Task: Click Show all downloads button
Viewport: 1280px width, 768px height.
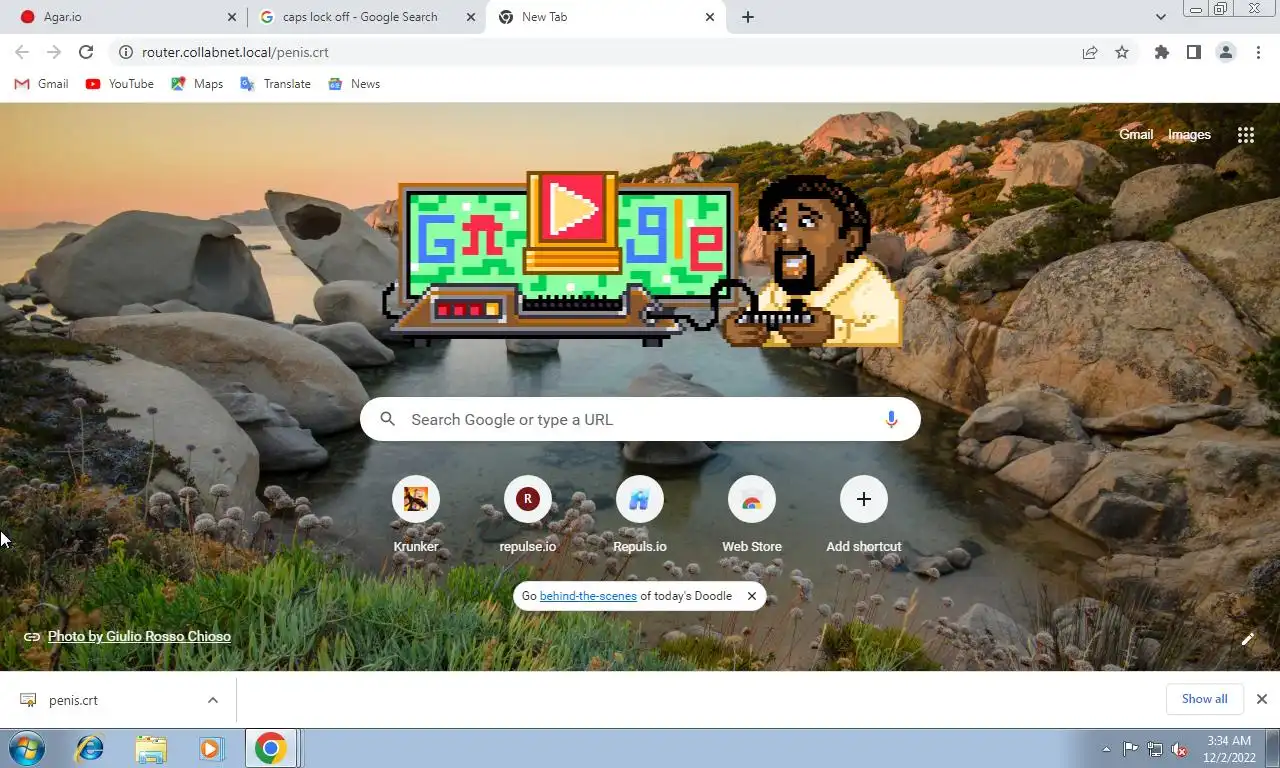Action: tap(1204, 699)
